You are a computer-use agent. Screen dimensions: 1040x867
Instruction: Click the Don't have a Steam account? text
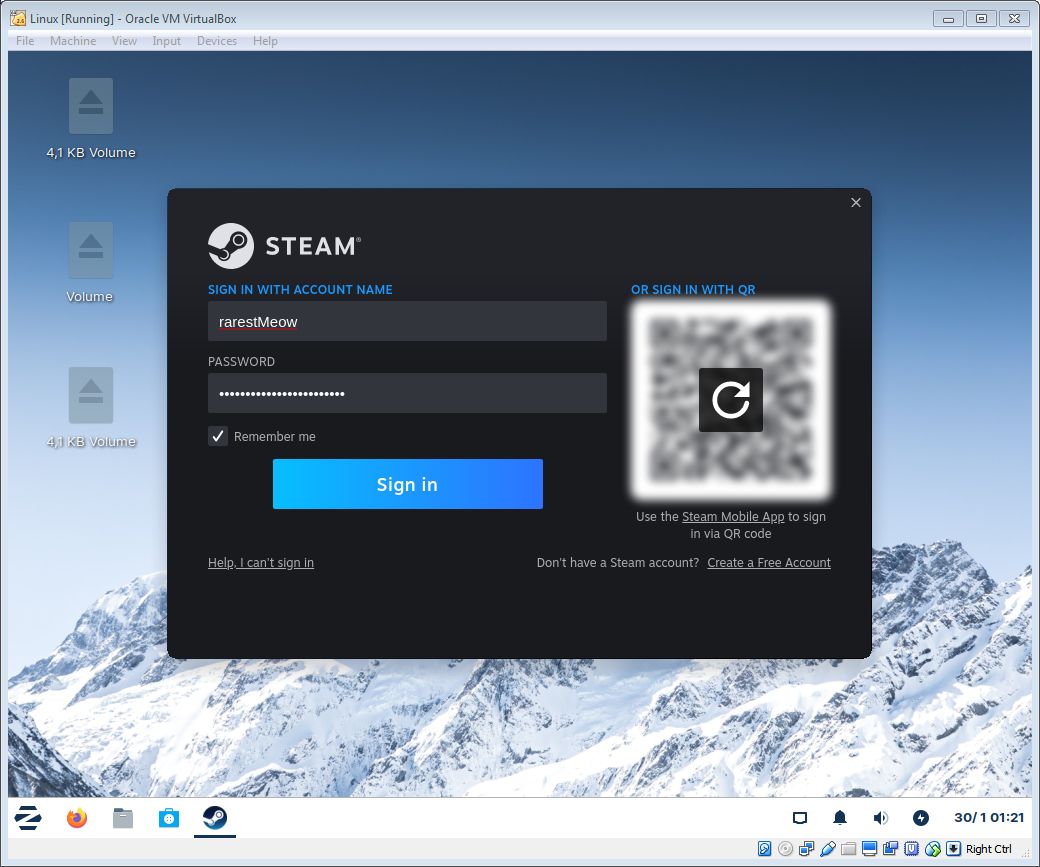(x=618, y=563)
